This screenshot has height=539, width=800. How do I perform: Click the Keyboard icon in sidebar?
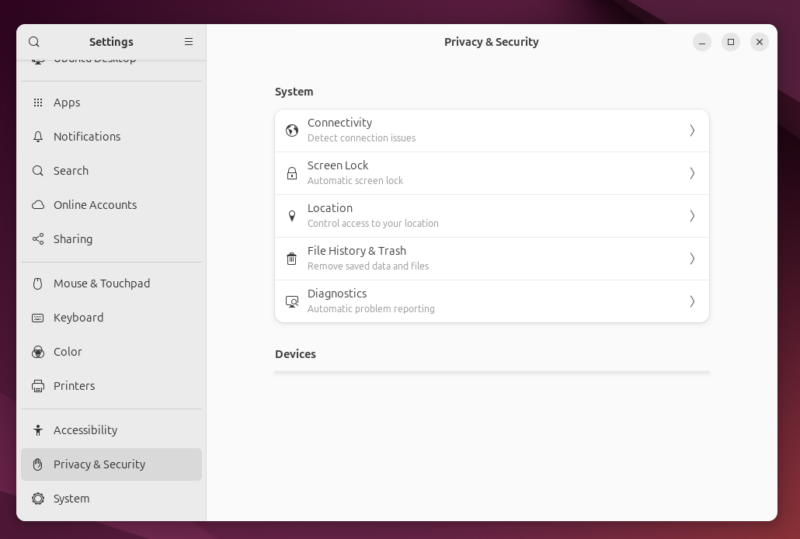click(38, 318)
